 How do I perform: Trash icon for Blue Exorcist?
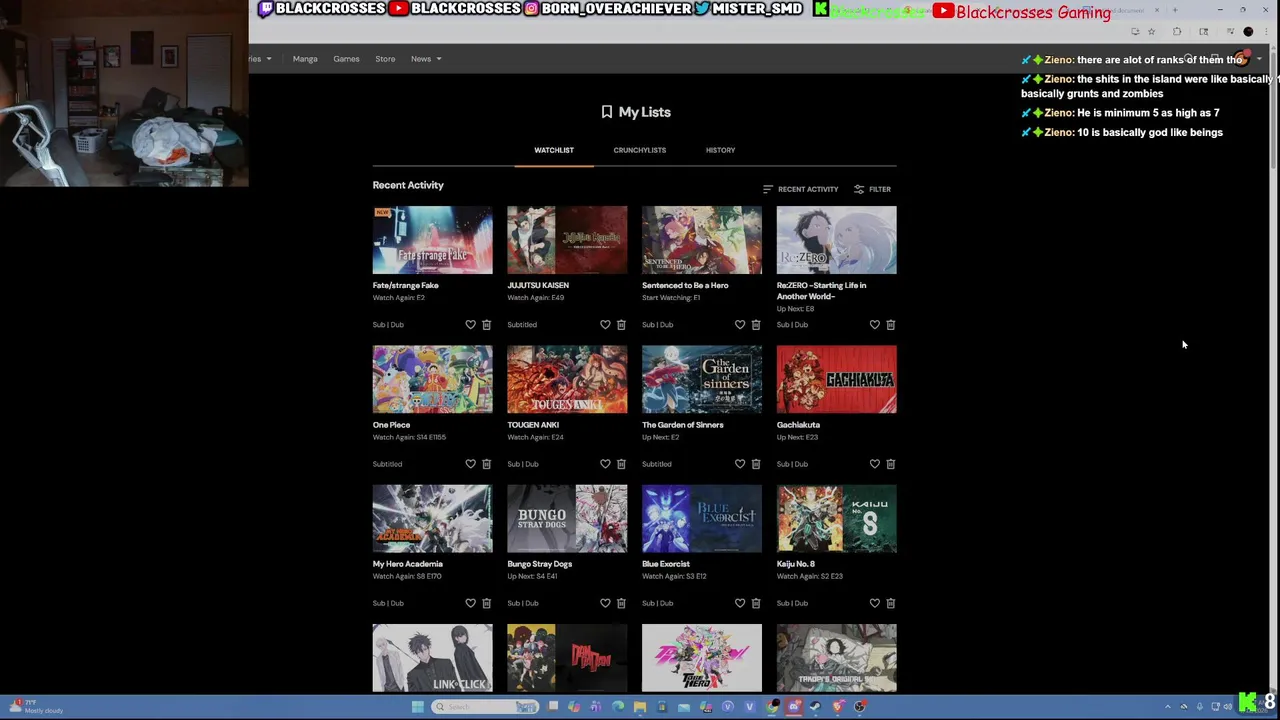tap(756, 603)
